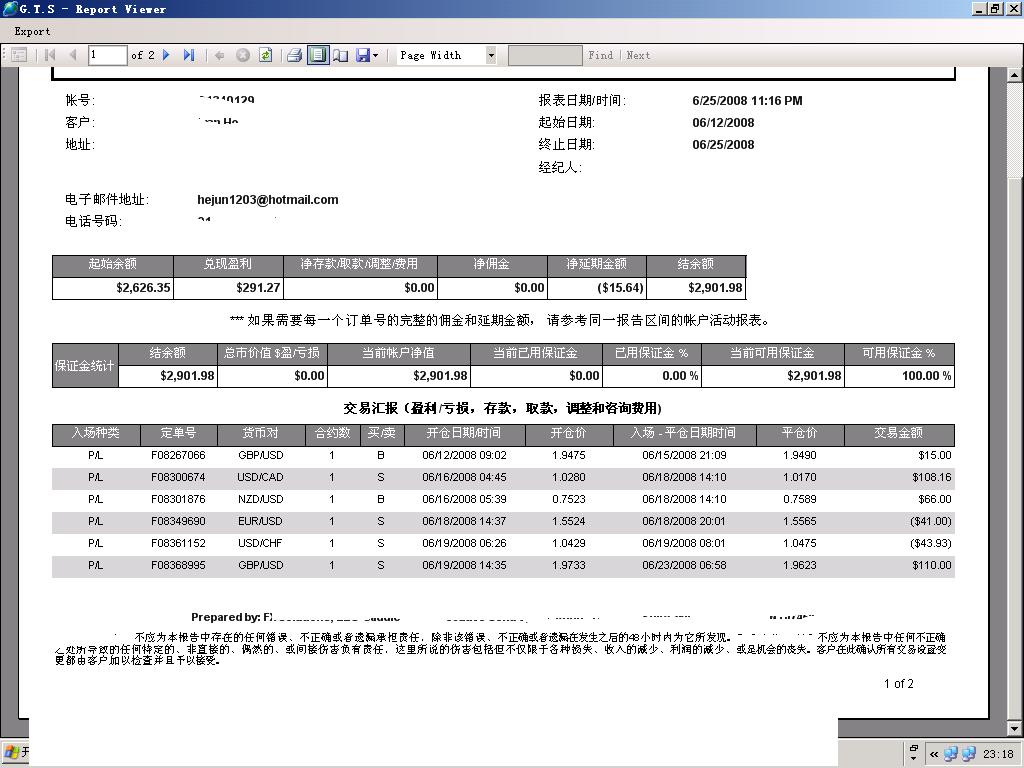Expand the Page Width zoom dropdown

point(490,56)
